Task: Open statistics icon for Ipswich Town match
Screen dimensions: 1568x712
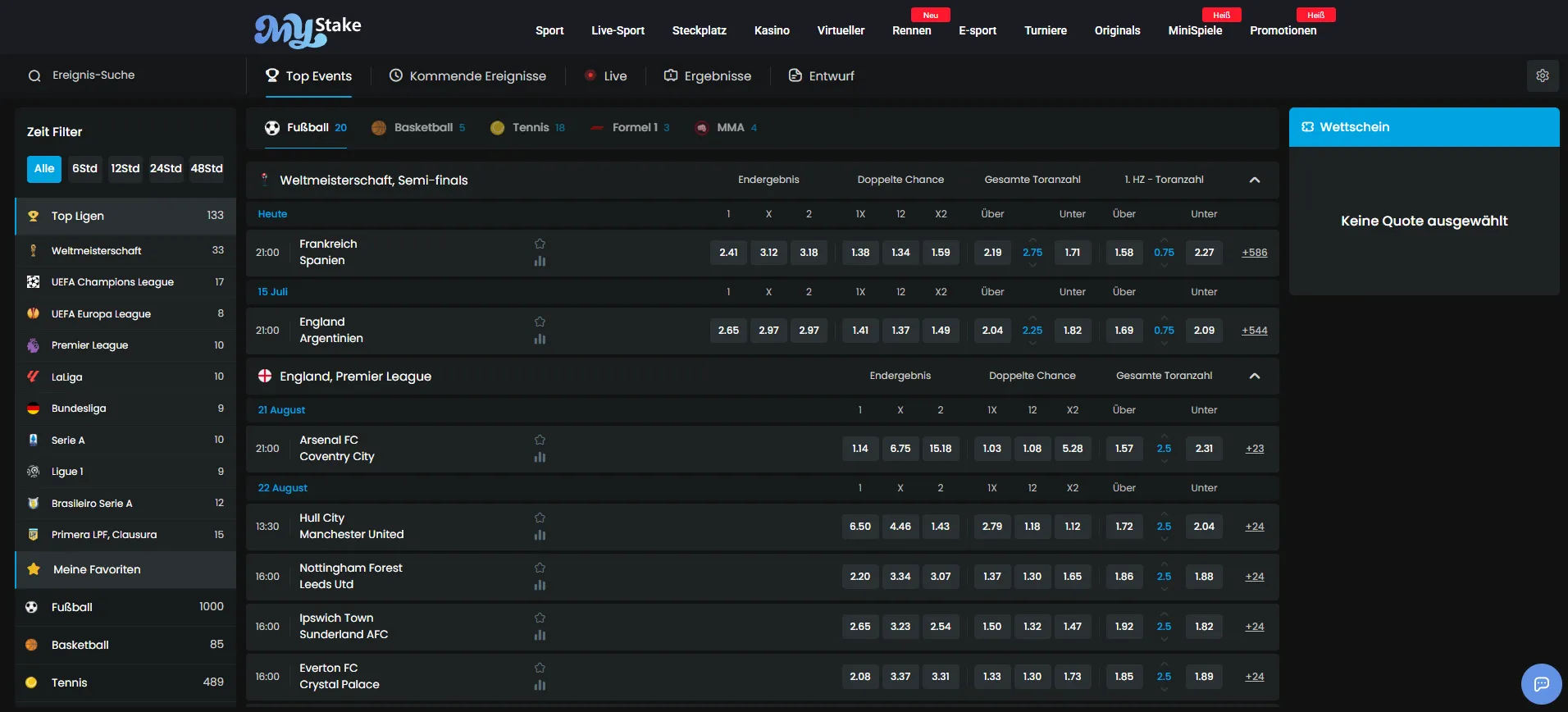Action: click(540, 635)
